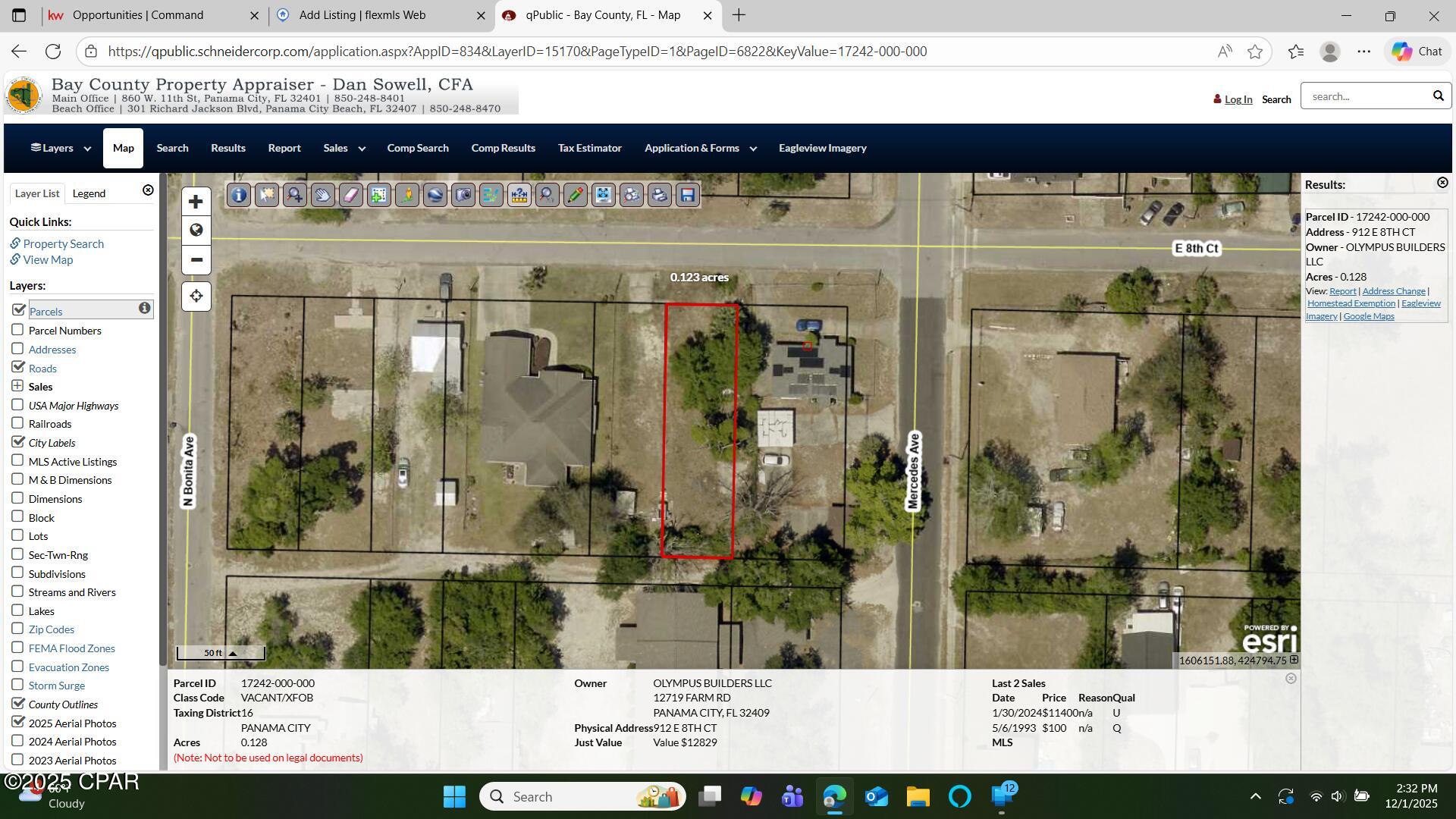Turn on the FEMA Flood Zones layer
Viewport: 1456px width, 819px height.
pos(17,647)
